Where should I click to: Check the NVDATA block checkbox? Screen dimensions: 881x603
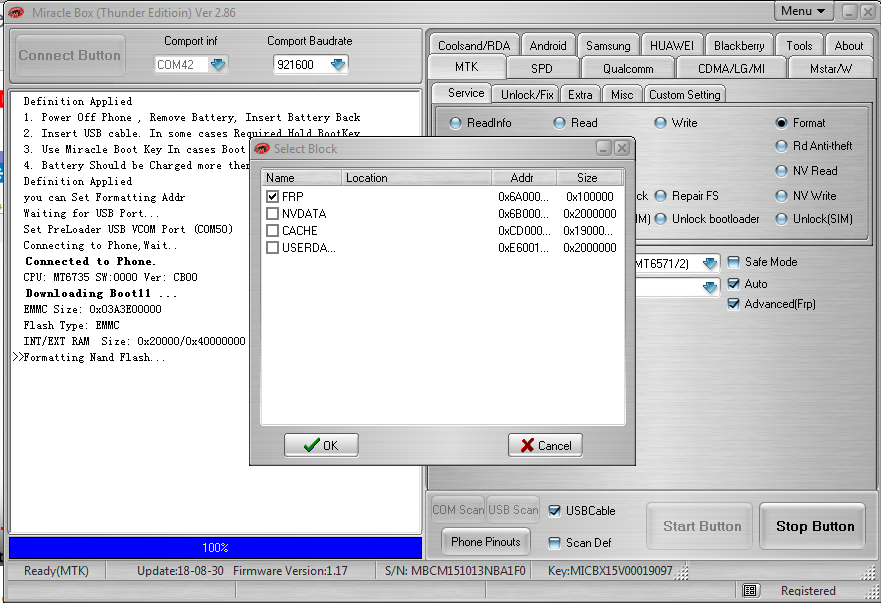tap(273, 214)
